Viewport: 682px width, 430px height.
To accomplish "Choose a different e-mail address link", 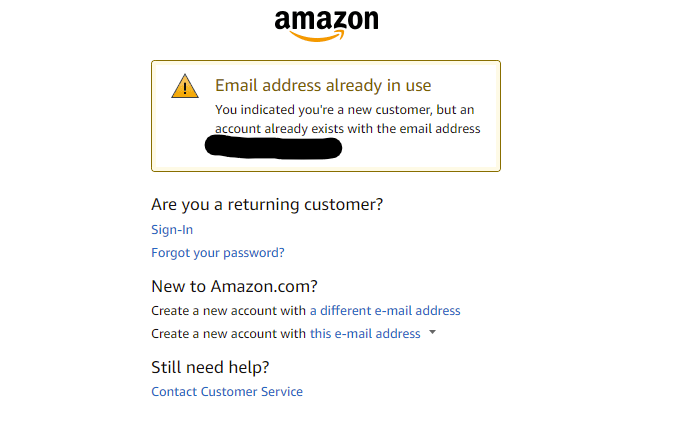I will 385,311.
